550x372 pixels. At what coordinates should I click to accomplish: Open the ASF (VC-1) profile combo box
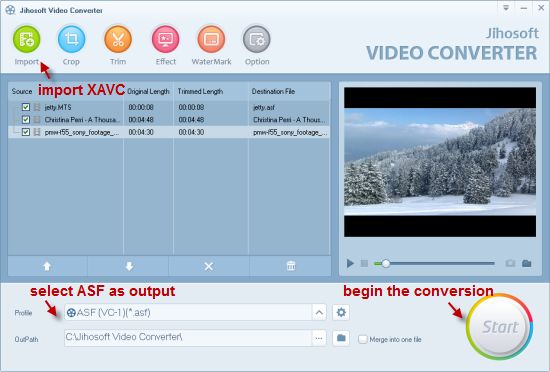[x=188, y=312]
